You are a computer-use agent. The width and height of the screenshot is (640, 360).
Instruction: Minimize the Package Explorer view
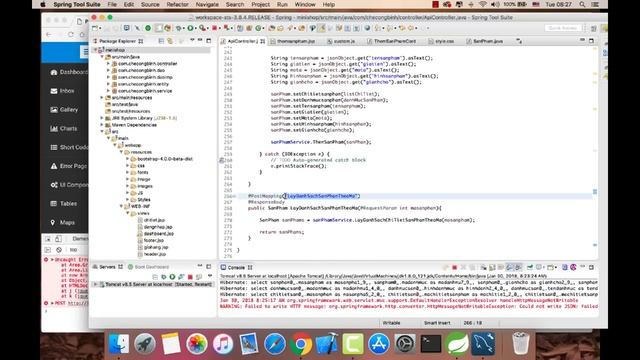[x=200, y=40]
